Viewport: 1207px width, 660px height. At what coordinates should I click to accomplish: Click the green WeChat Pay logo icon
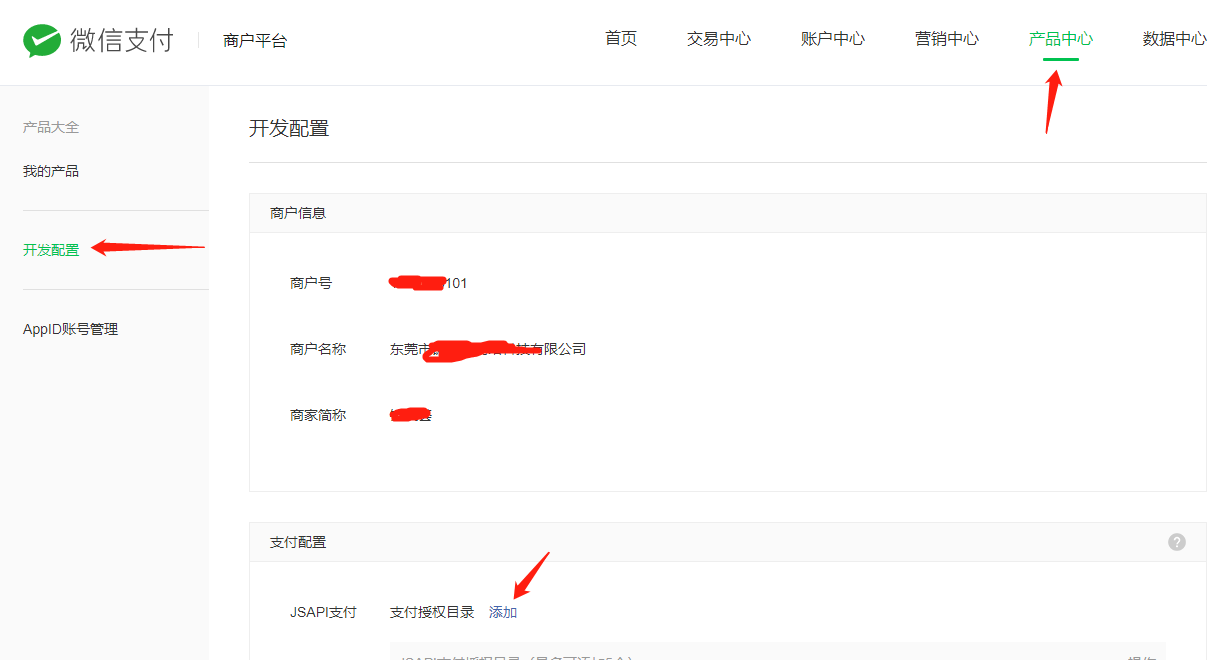coord(42,40)
